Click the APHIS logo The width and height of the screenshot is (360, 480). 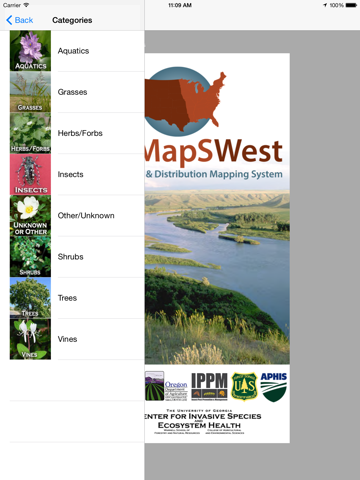[274, 387]
